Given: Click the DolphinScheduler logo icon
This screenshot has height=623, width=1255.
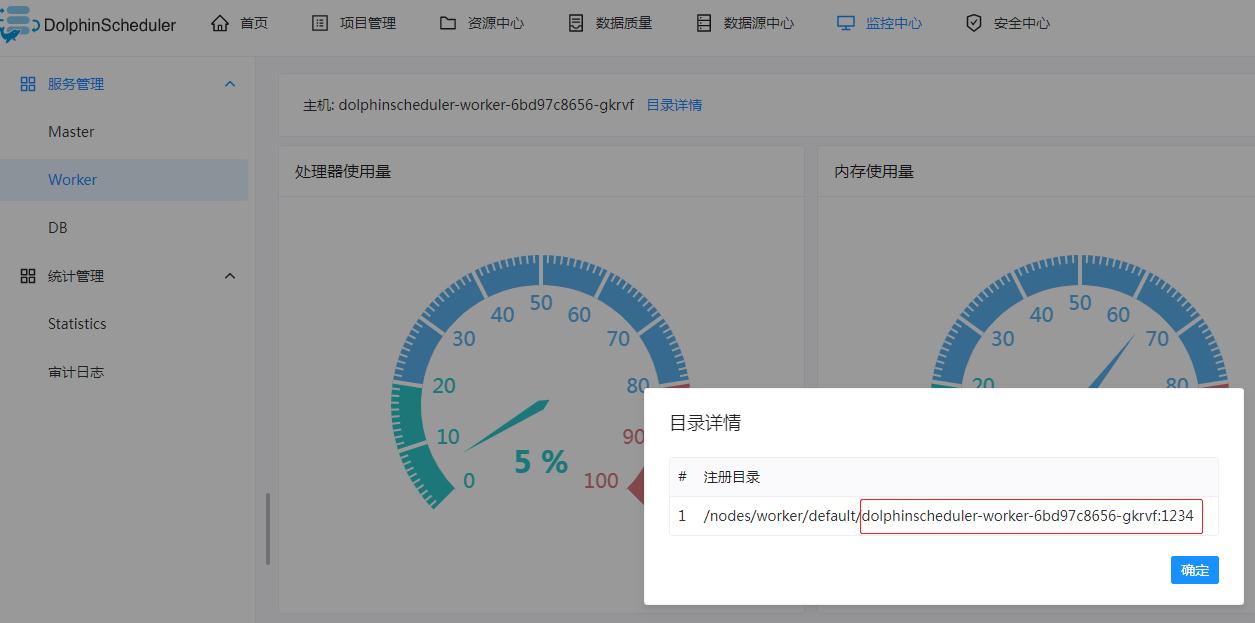Looking at the screenshot, I should pyautogui.click(x=17, y=22).
